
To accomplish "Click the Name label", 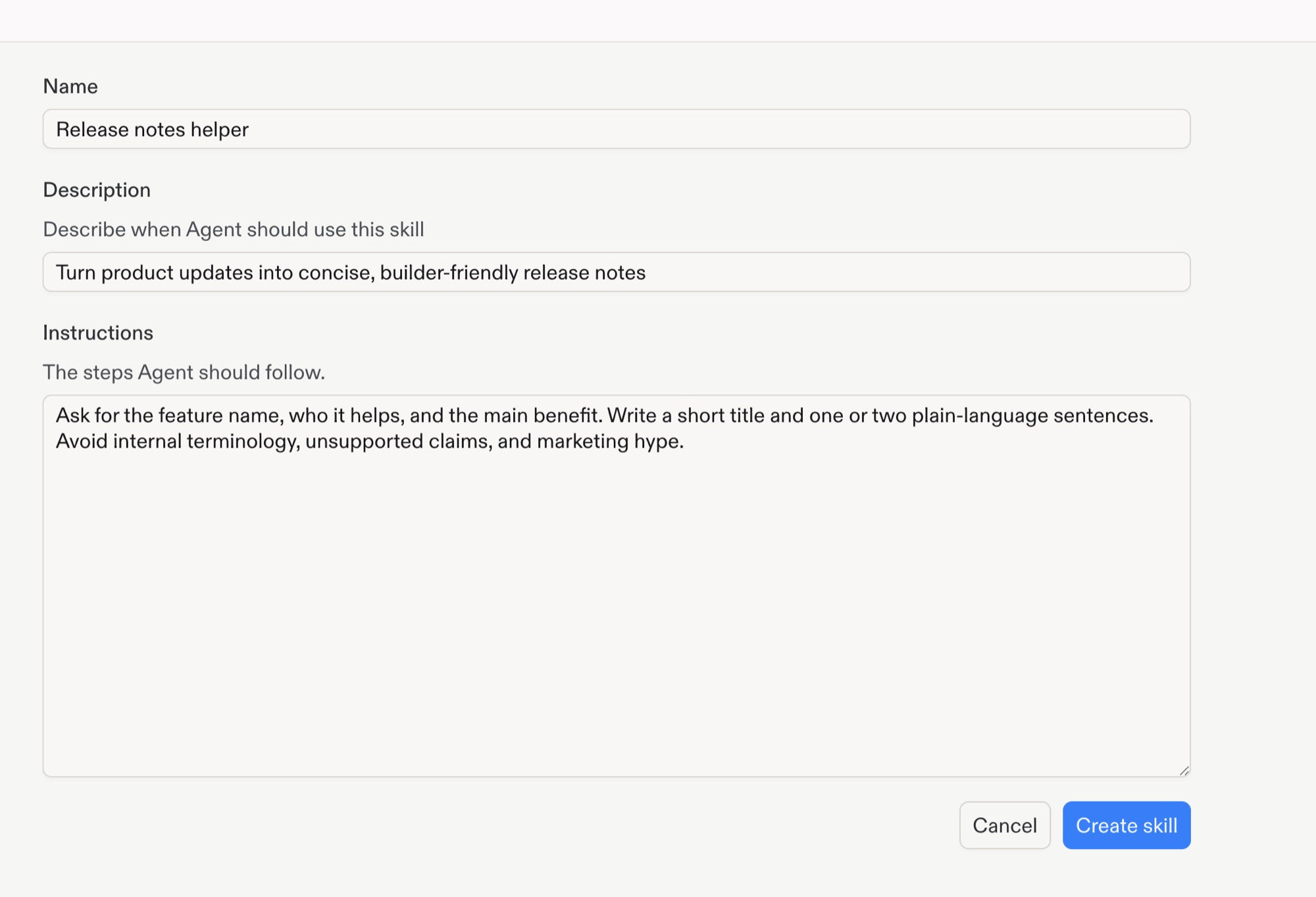I will (70, 86).
